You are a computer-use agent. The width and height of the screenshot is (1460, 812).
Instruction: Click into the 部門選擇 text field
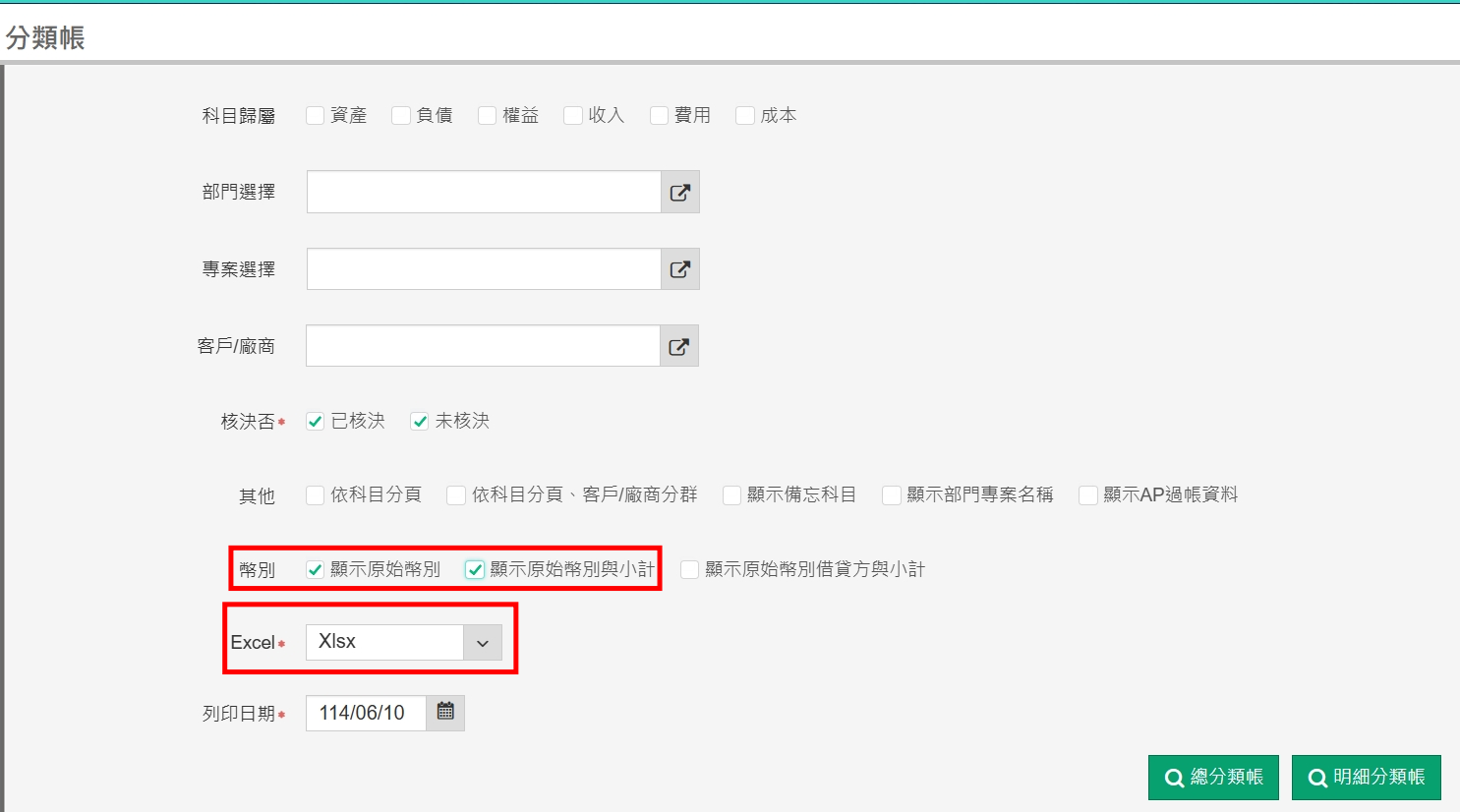click(x=483, y=193)
